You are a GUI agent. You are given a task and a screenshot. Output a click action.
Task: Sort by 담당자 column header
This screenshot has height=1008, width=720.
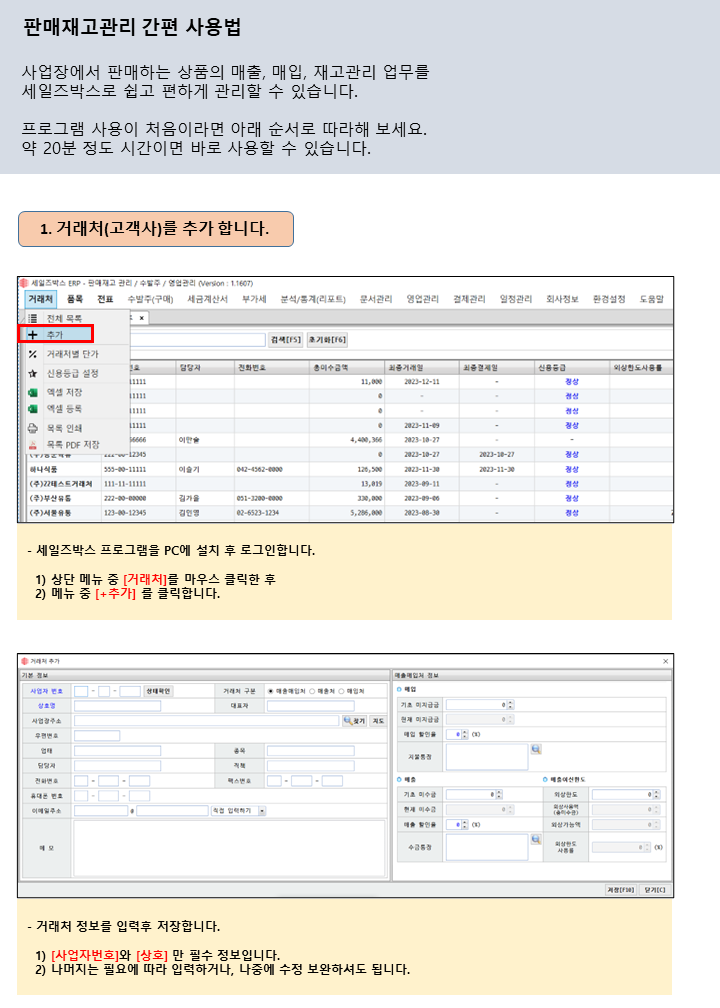click(205, 368)
